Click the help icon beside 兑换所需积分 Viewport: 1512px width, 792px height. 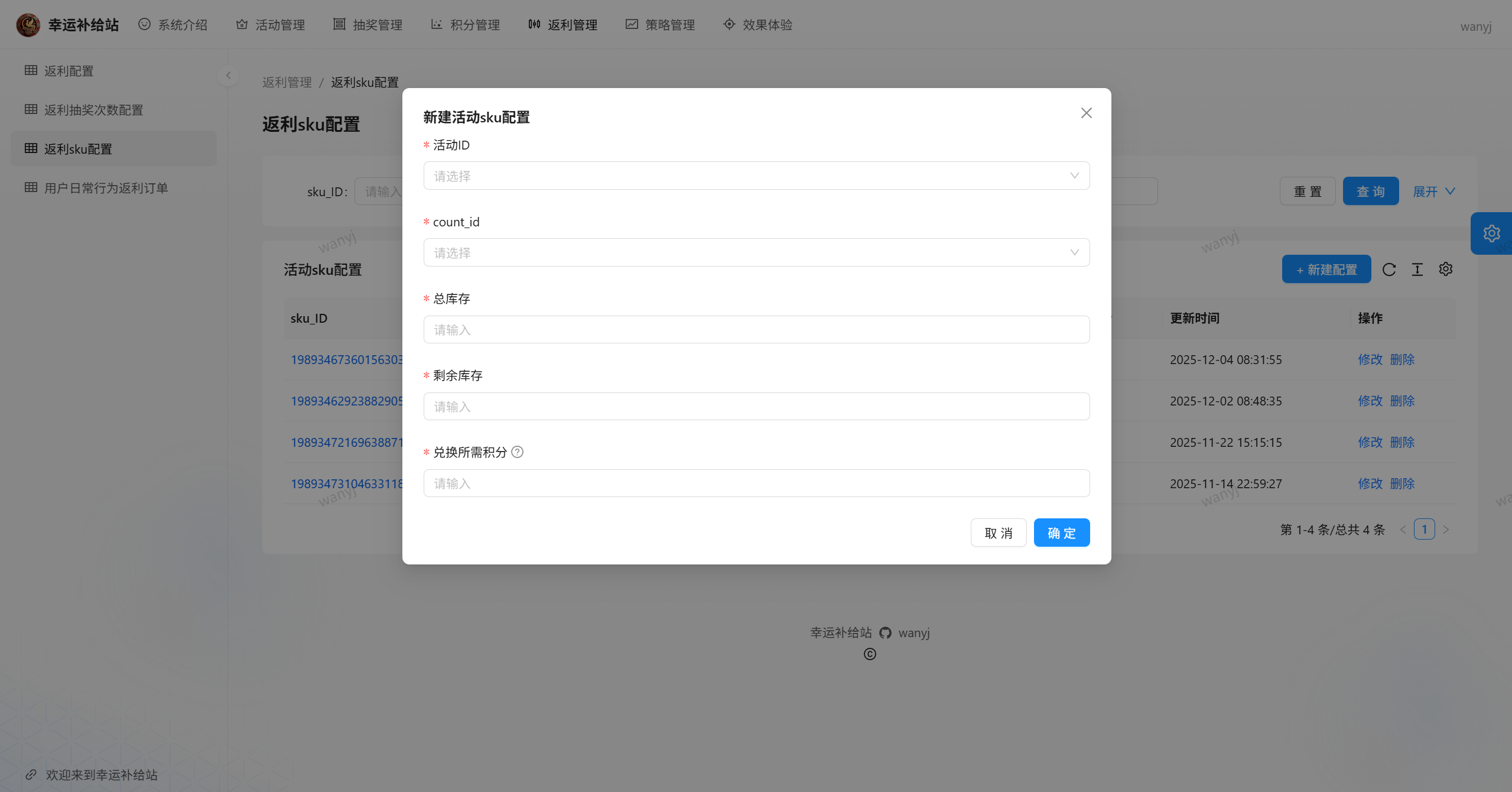pos(517,452)
